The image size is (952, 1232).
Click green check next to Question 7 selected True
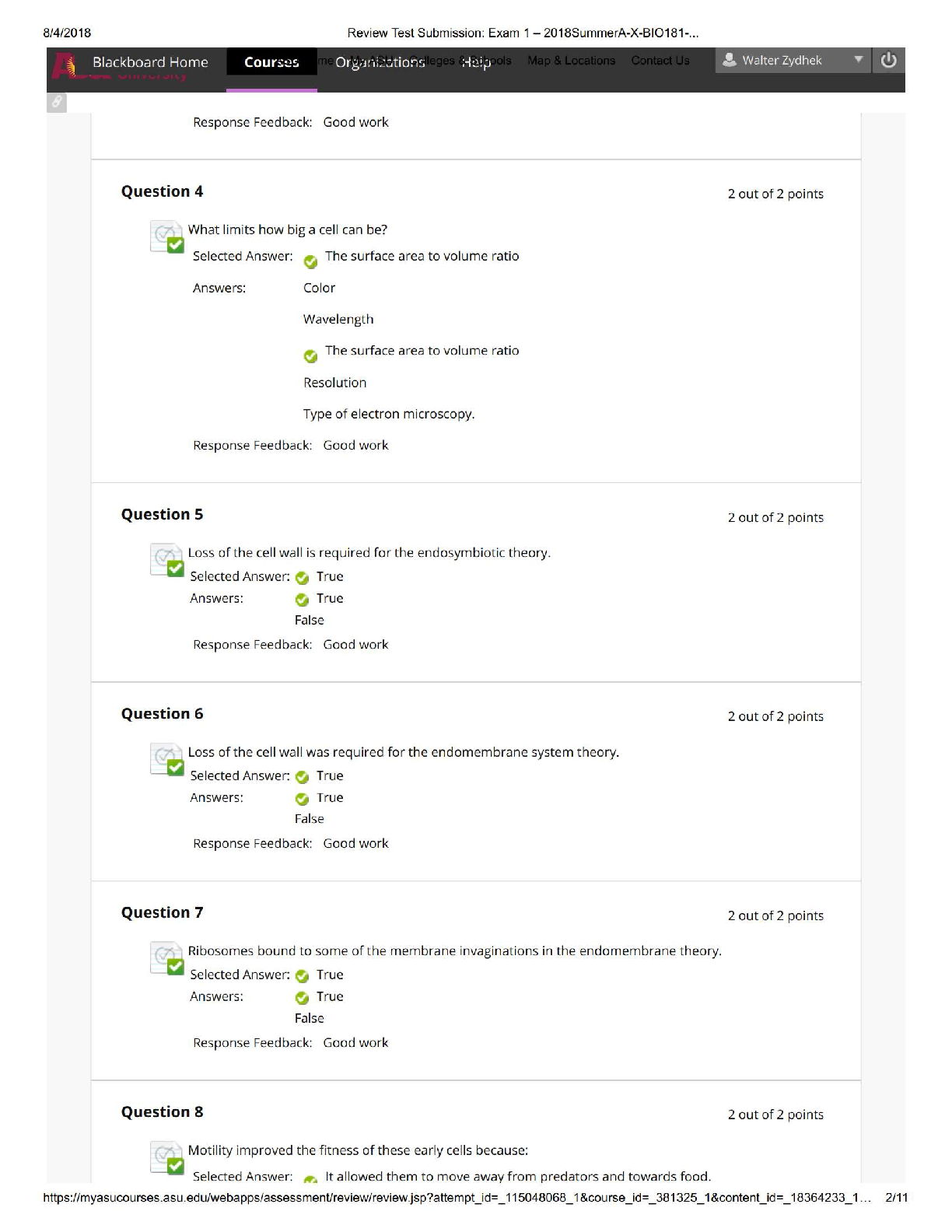302,976
